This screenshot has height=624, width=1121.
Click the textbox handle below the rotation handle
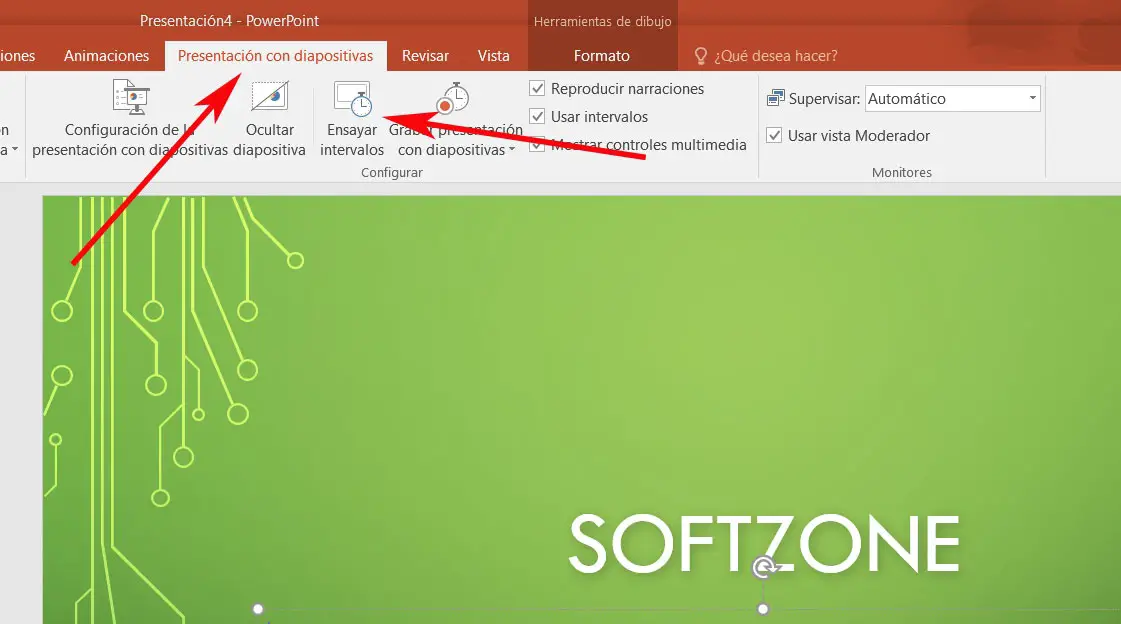point(763,609)
